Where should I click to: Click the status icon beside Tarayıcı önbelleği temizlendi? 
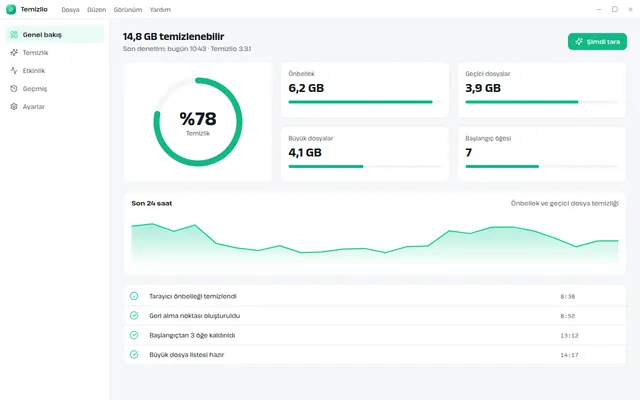pos(134,296)
